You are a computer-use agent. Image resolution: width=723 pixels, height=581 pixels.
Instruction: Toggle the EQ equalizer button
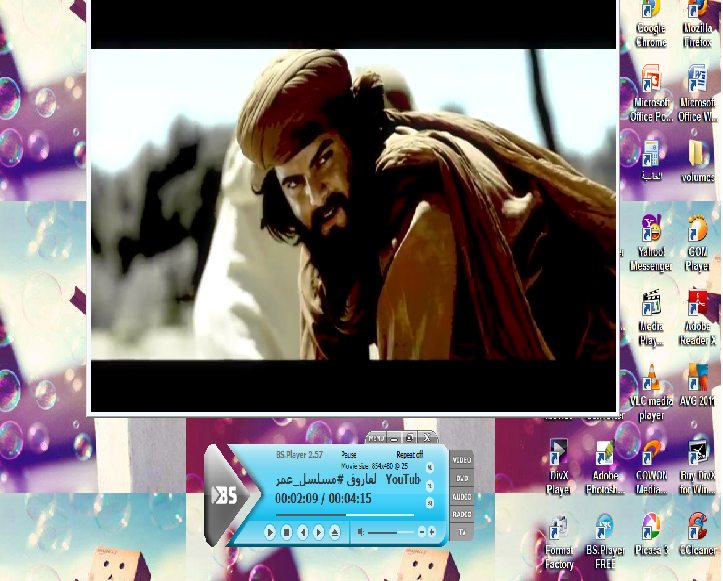[x=430, y=503]
